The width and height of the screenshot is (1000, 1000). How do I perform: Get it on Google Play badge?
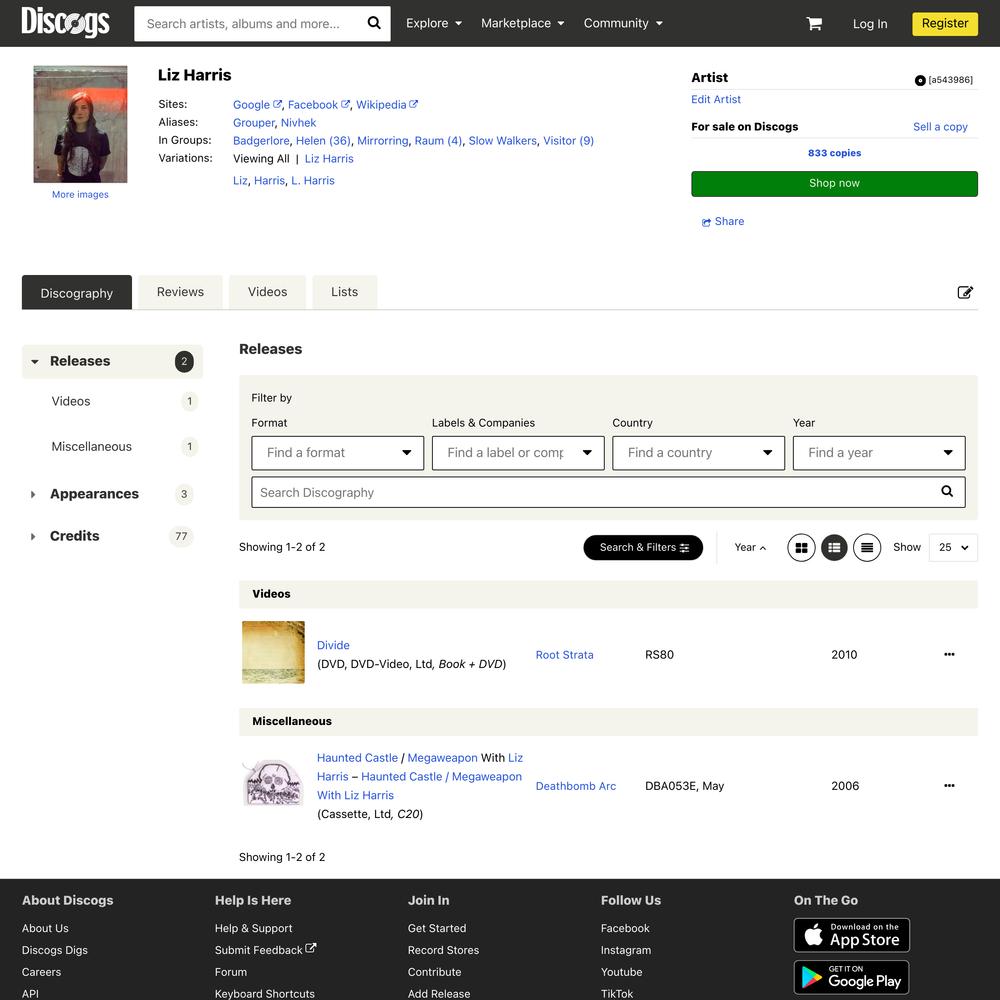(x=851, y=978)
